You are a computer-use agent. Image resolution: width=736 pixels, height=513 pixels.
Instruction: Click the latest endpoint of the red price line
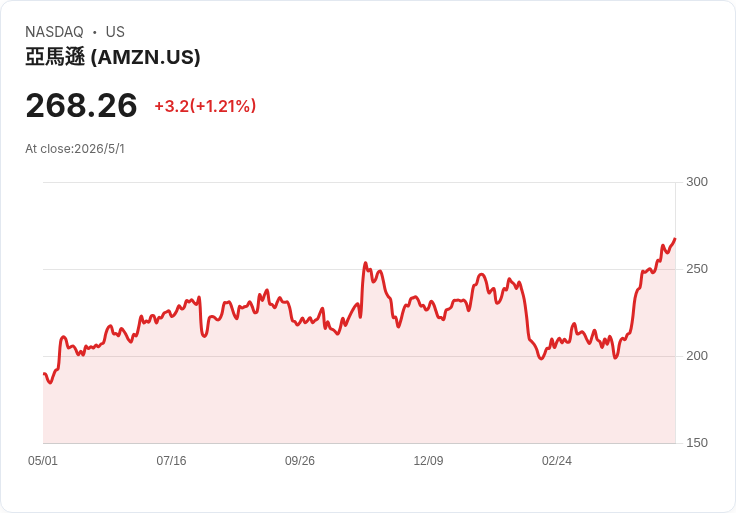coord(675,239)
